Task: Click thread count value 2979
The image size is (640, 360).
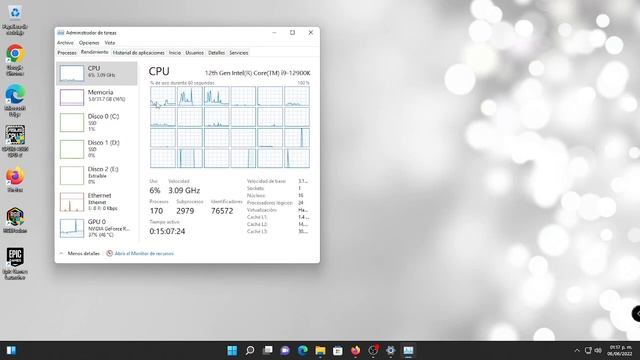Action: (x=185, y=211)
